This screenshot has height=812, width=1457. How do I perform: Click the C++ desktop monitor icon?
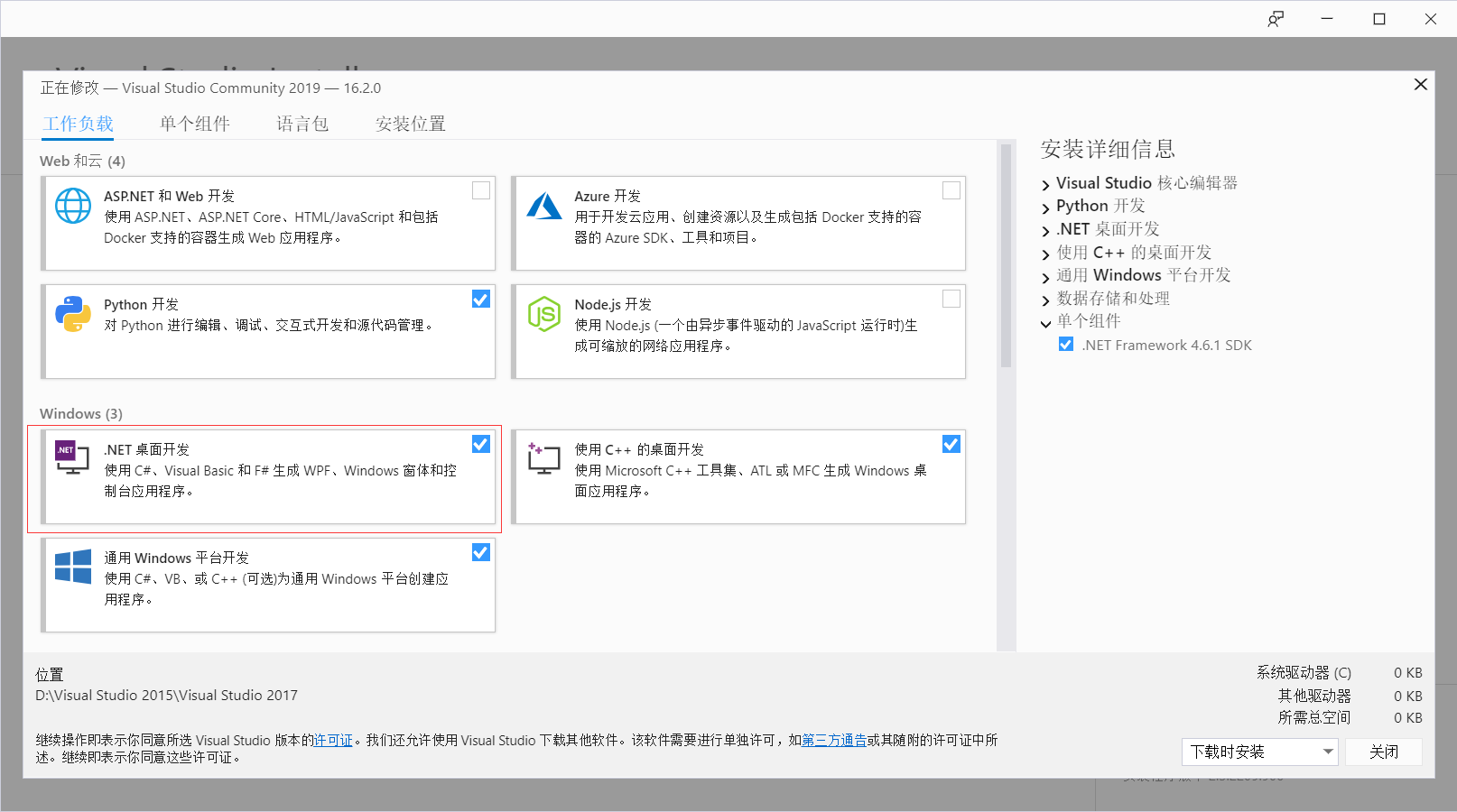tap(543, 458)
